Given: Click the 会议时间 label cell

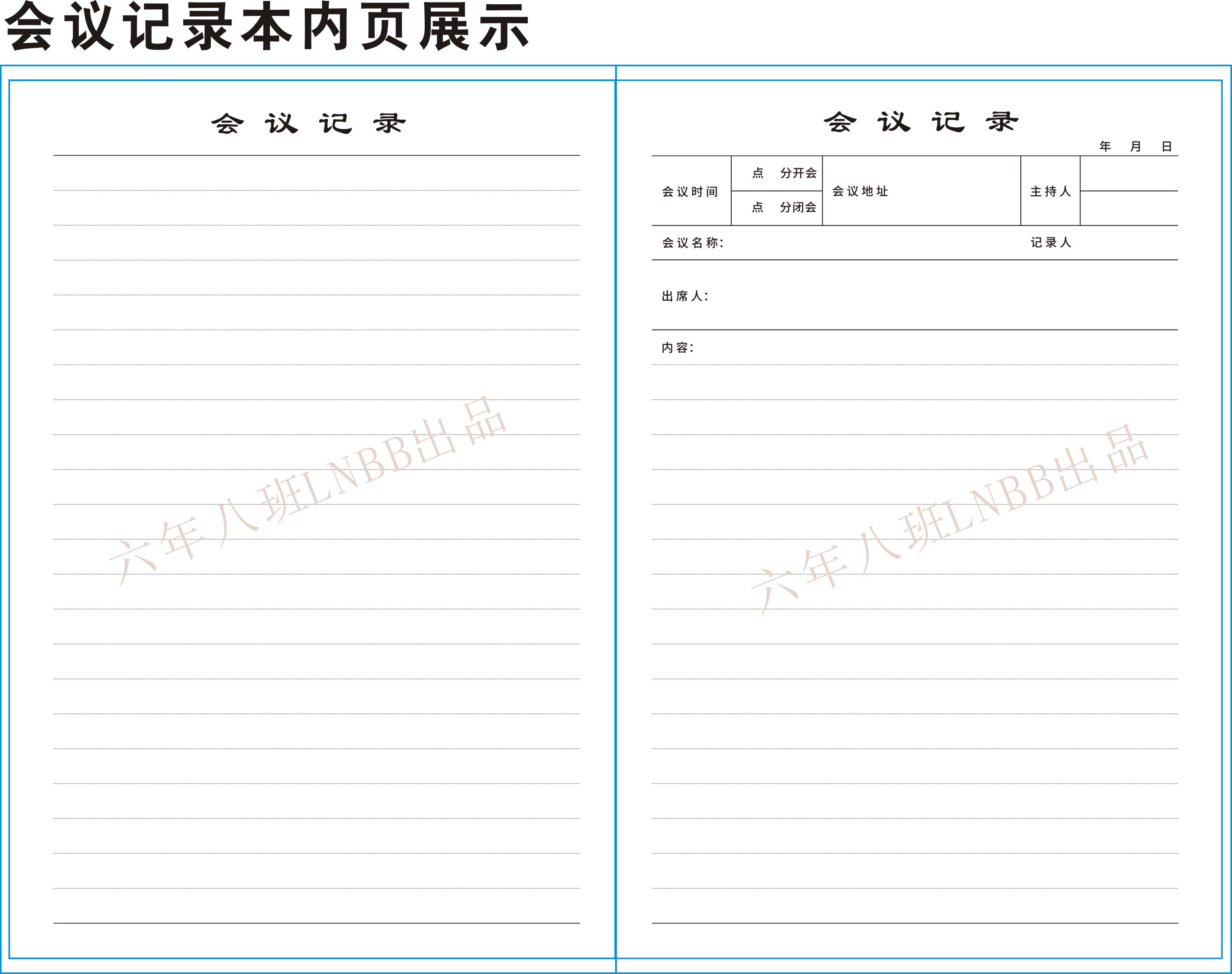Looking at the screenshot, I should [x=690, y=191].
